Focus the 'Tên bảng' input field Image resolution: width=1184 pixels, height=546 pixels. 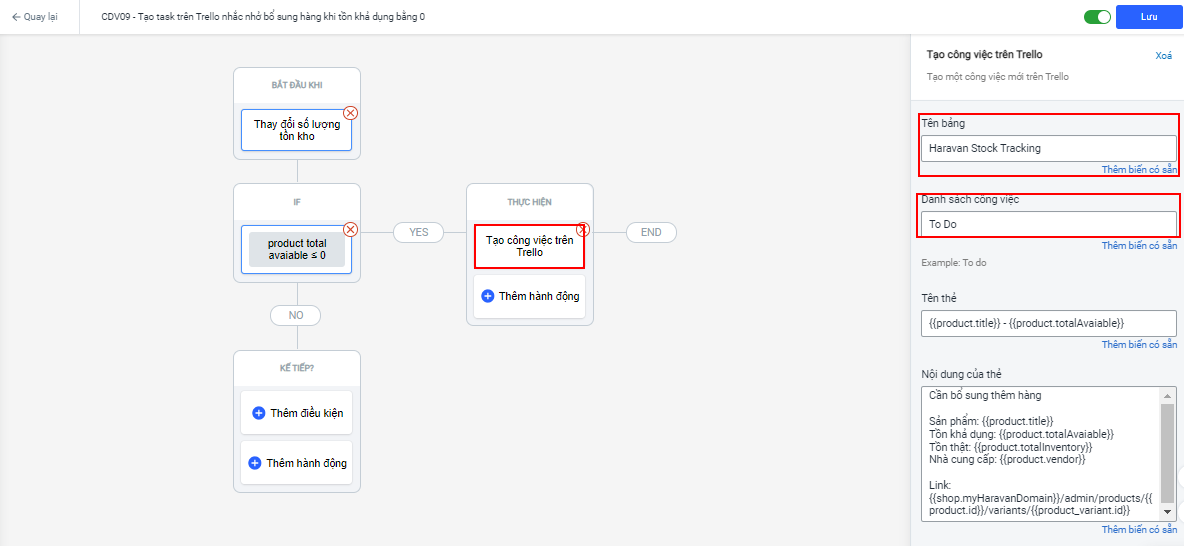pos(1048,148)
